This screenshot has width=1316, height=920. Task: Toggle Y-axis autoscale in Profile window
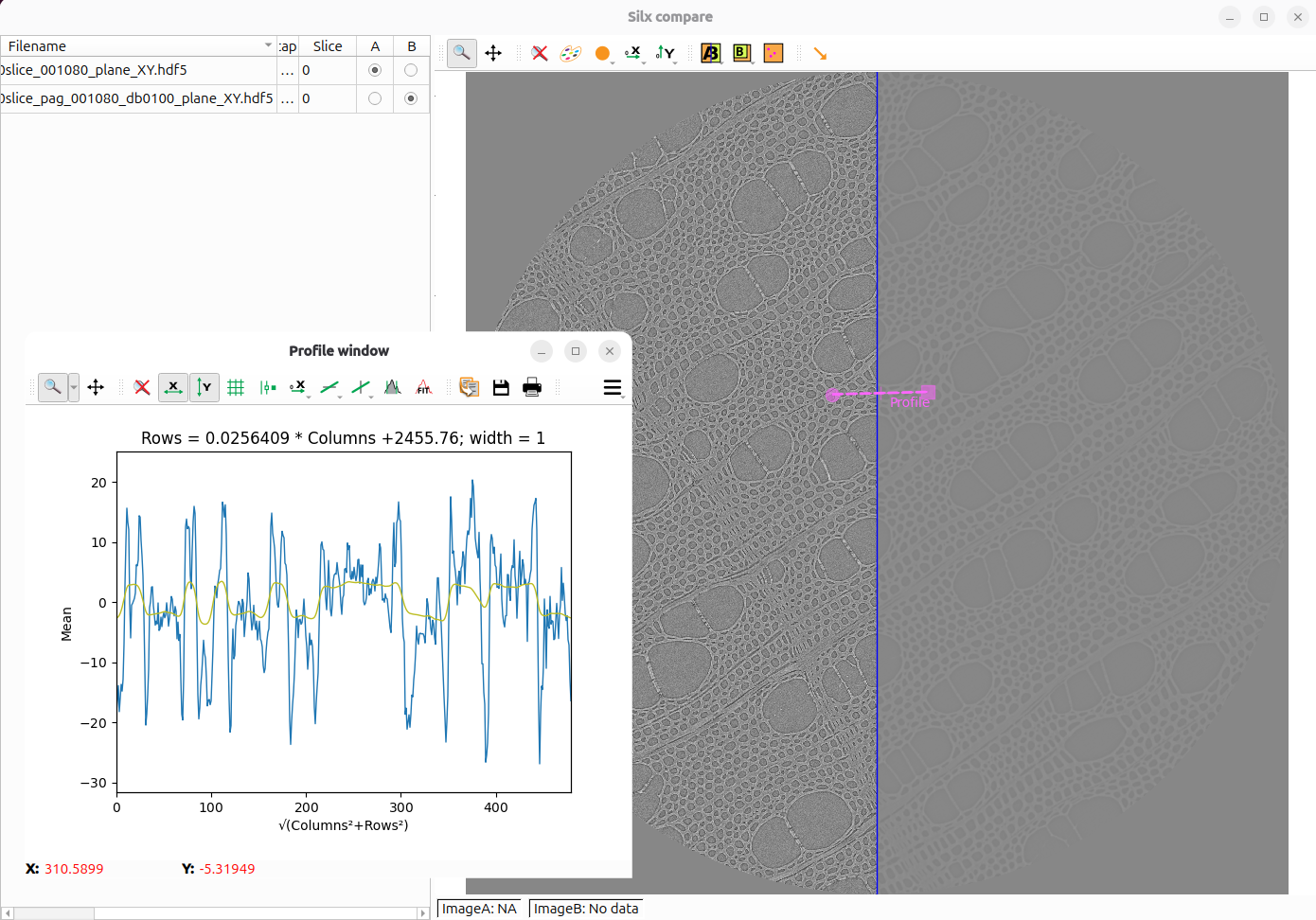click(205, 386)
